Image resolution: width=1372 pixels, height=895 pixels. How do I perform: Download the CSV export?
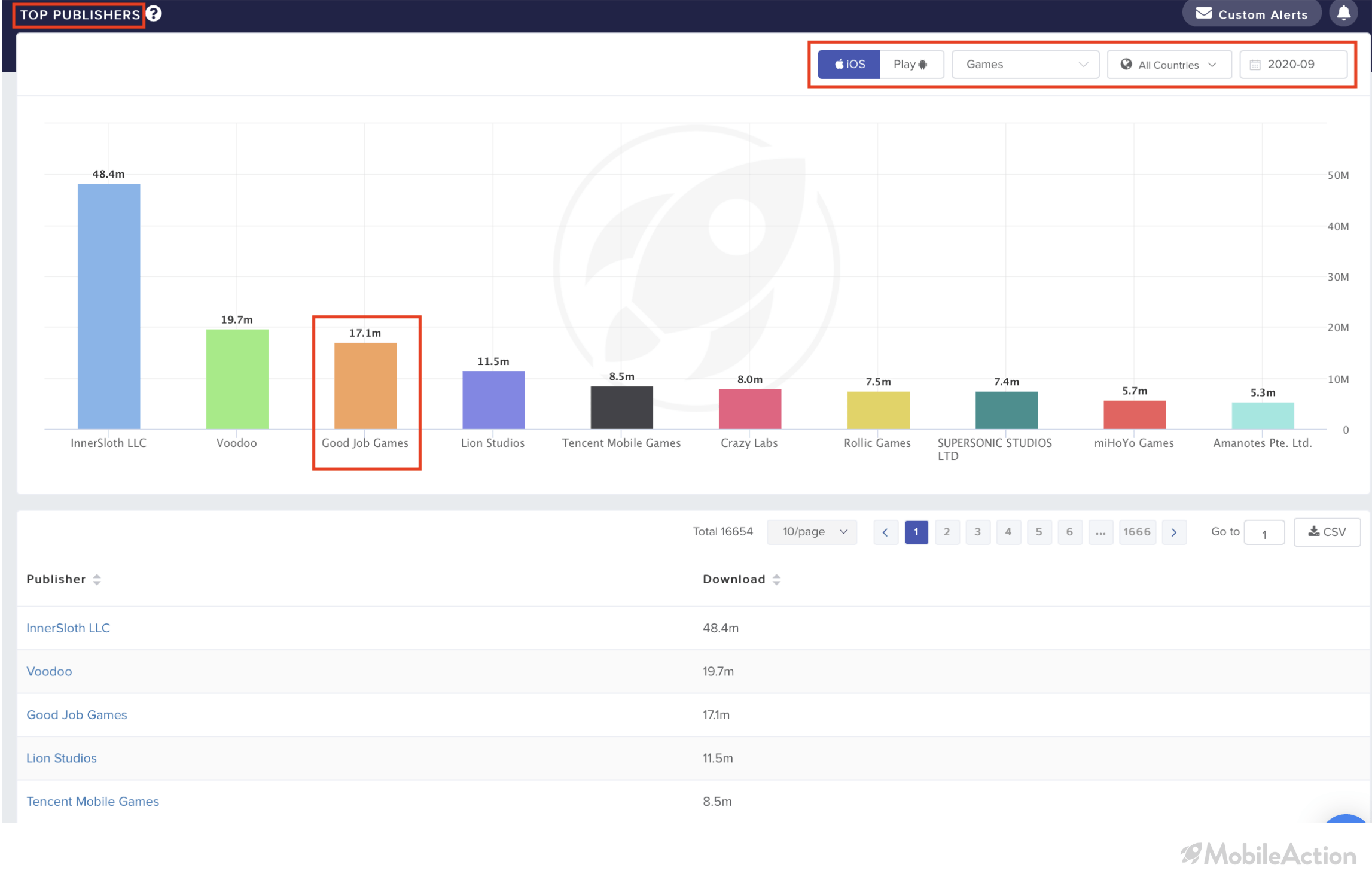coord(1326,532)
